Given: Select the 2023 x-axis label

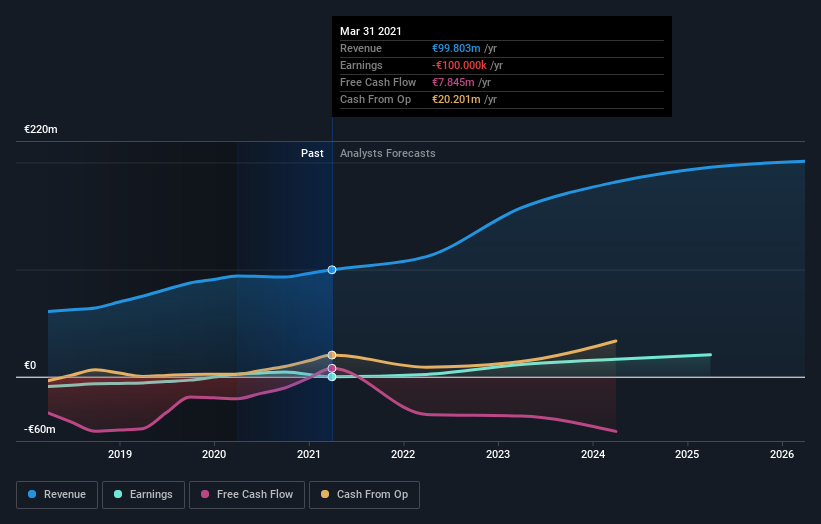Looking at the screenshot, I should (x=498, y=454).
